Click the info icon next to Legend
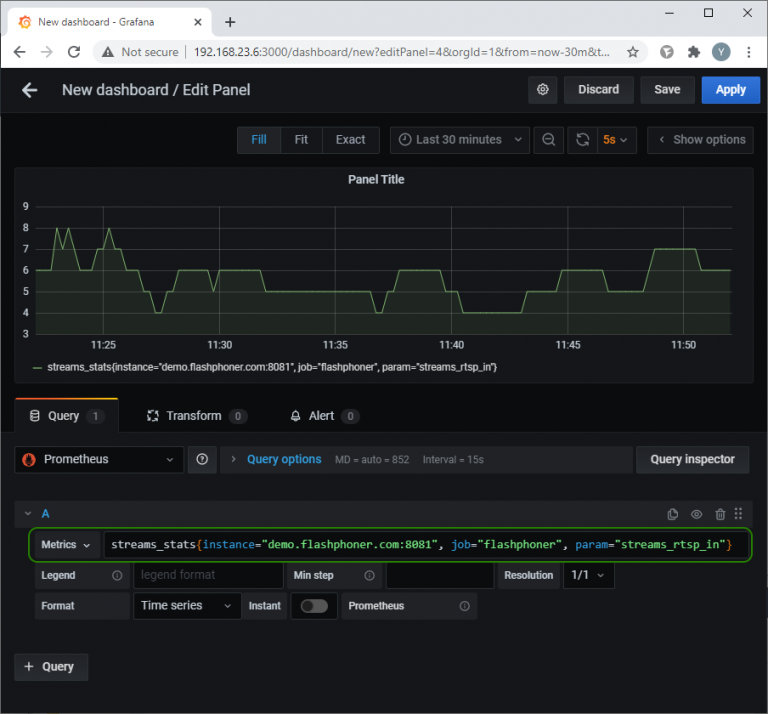 click(x=117, y=576)
